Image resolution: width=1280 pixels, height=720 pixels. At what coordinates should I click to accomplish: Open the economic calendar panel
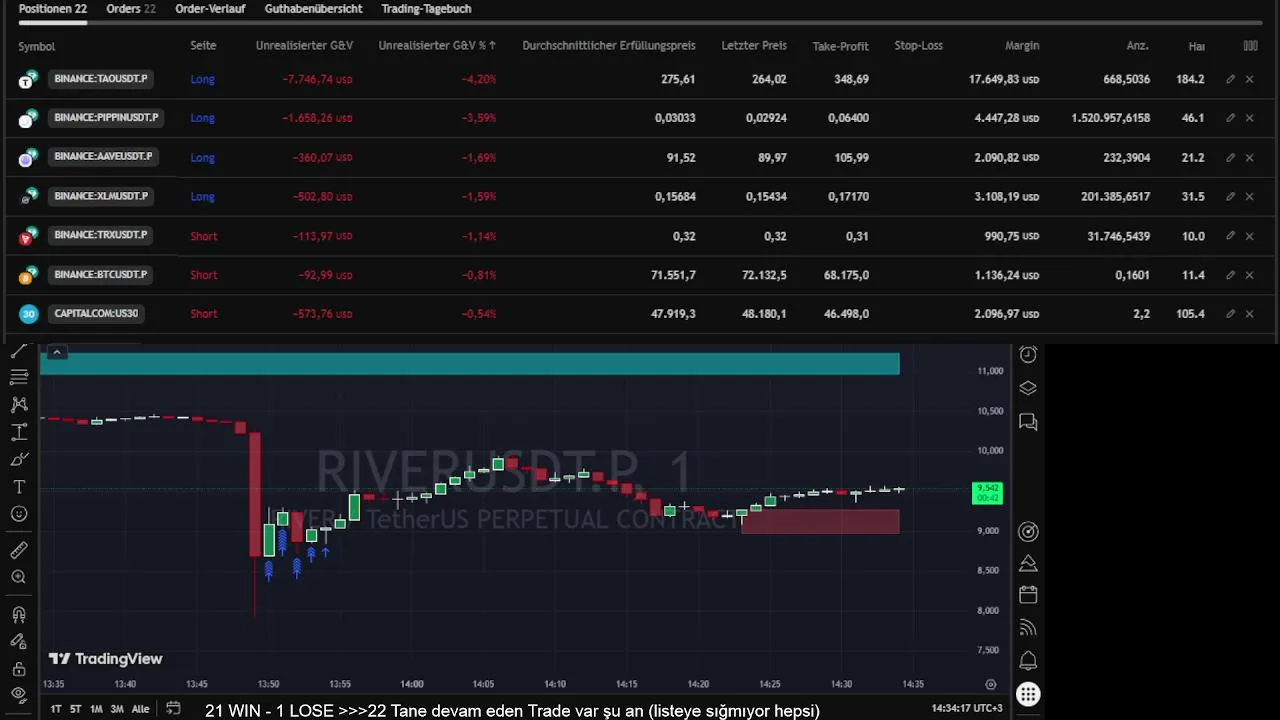(1028, 595)
